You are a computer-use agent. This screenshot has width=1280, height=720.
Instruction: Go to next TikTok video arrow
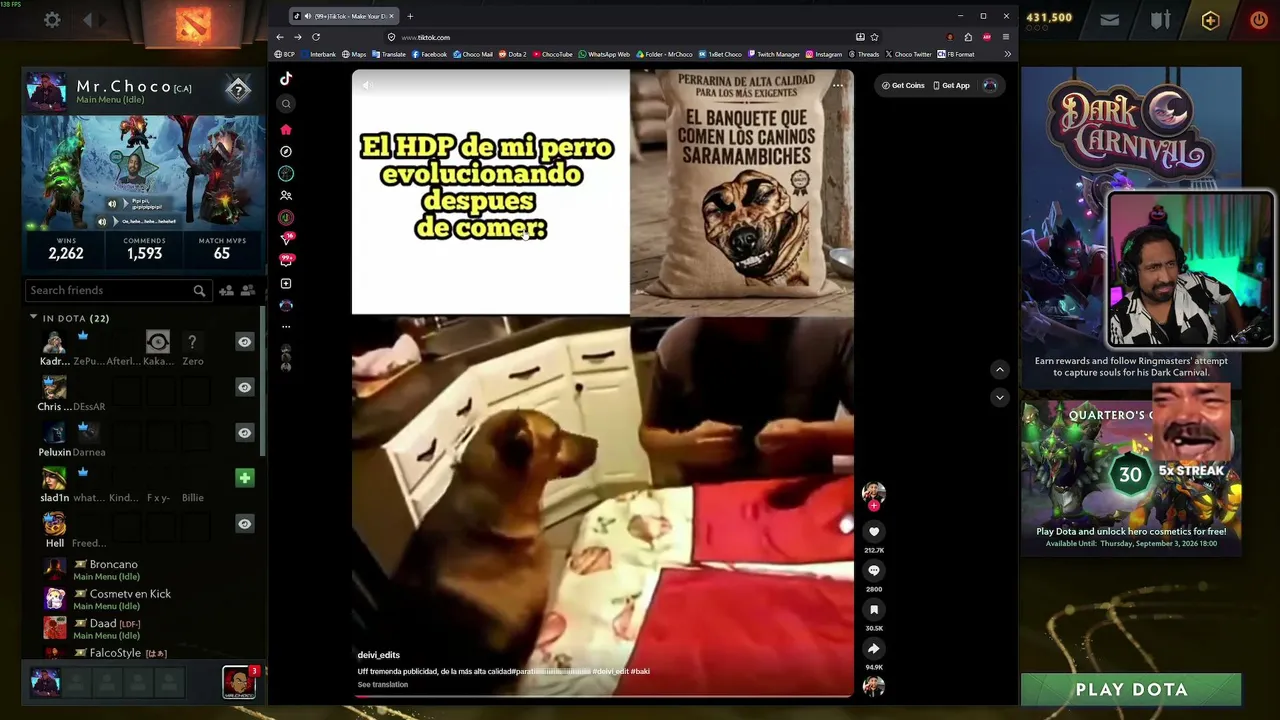999,397
